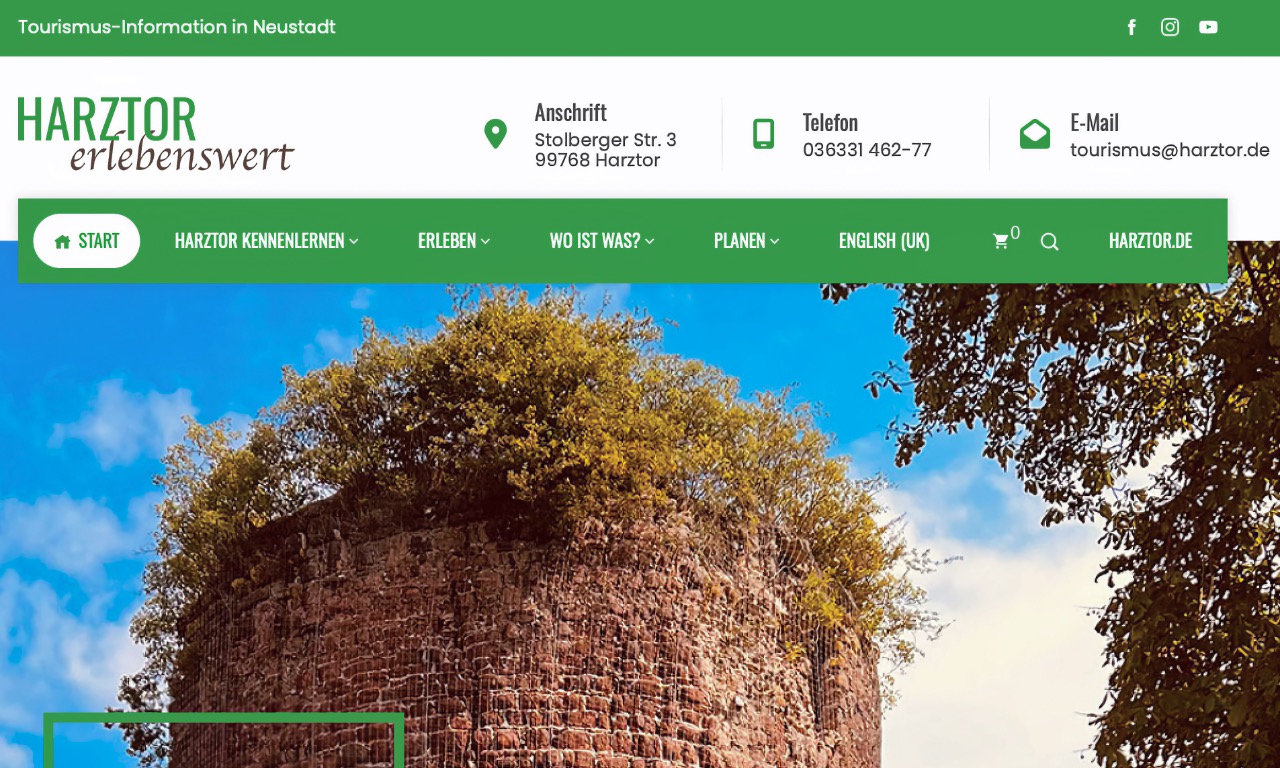
Task: Open the WO IST WAS? dropdown
Action: click(x=650, y=240)
